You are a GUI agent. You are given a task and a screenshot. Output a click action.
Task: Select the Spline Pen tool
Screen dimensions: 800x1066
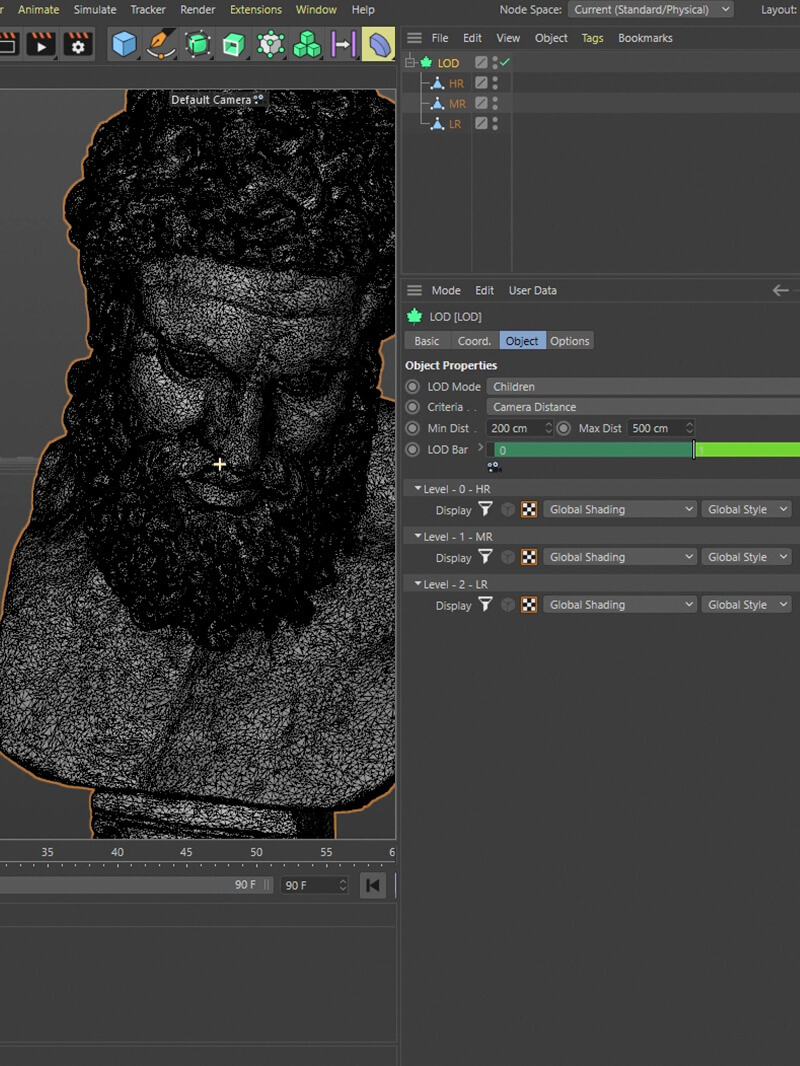(161, 45)
